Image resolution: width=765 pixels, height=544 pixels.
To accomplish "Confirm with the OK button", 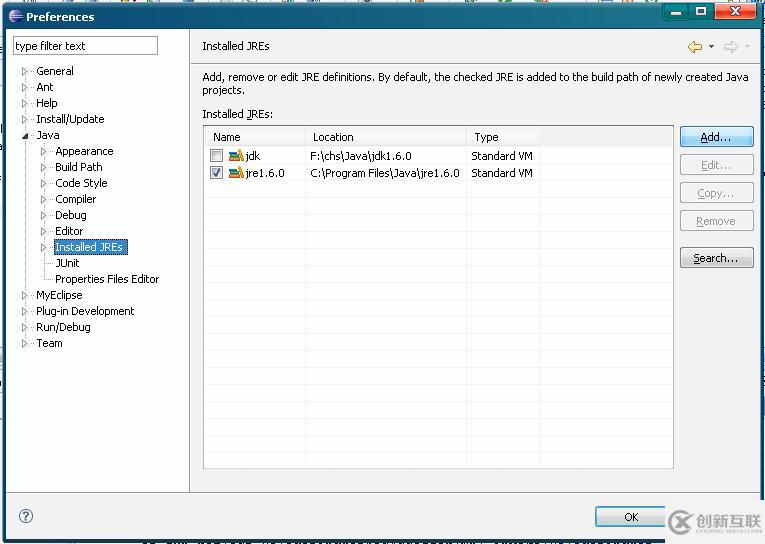I will click(630, 517).
